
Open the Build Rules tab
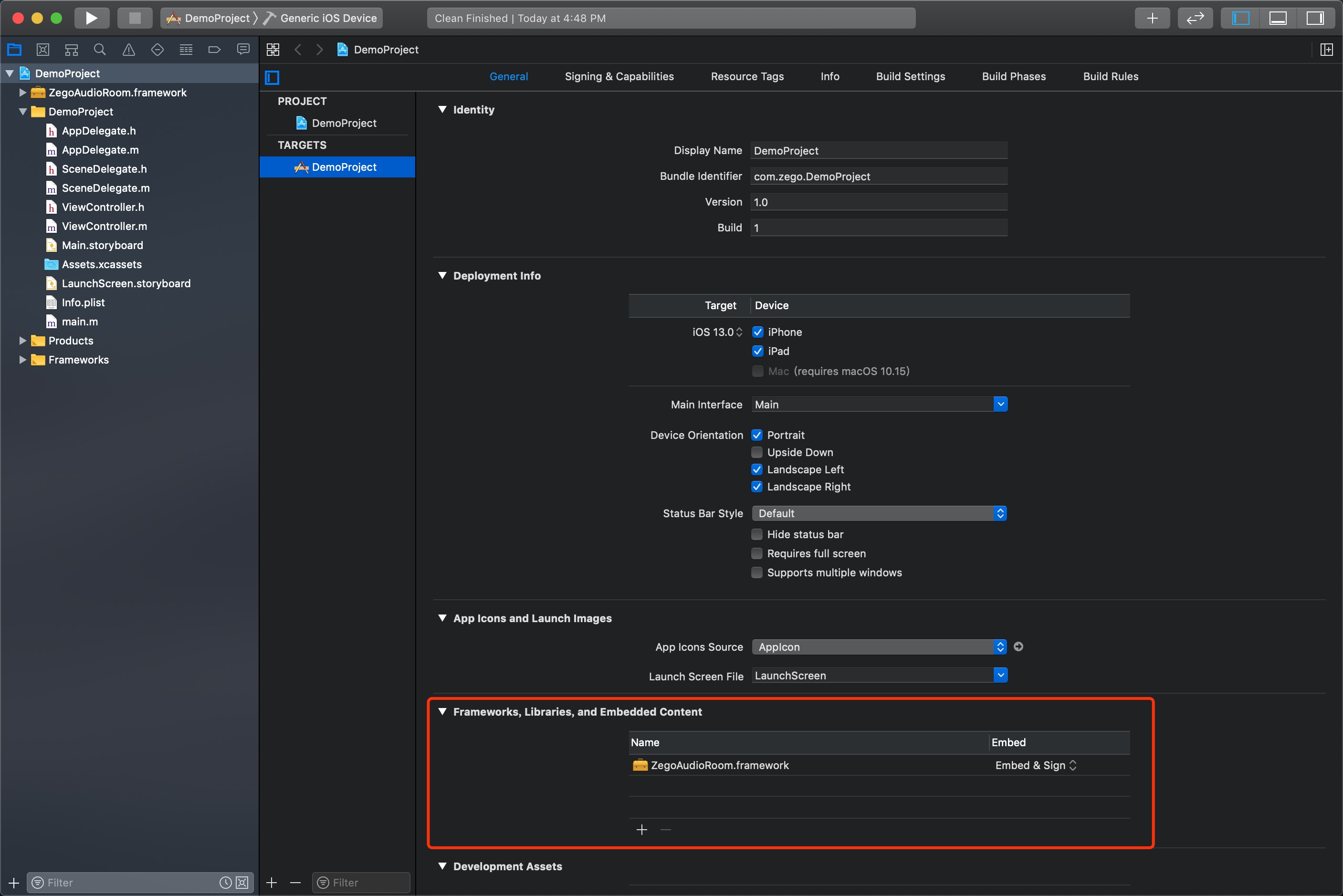point(1111,76)
